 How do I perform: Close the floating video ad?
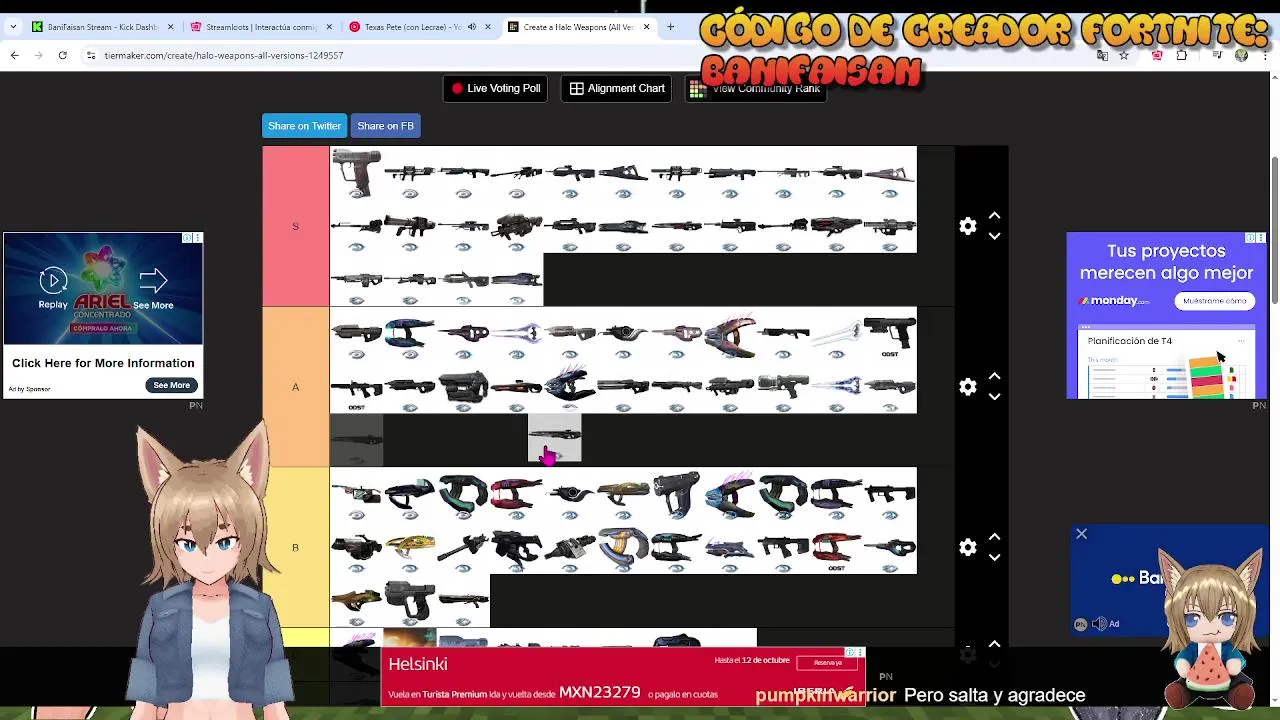[1081, 534]
